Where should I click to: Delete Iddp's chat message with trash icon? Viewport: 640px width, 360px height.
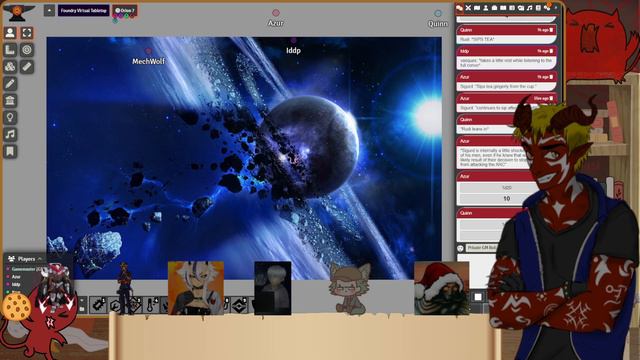click(x=551, y=51)
